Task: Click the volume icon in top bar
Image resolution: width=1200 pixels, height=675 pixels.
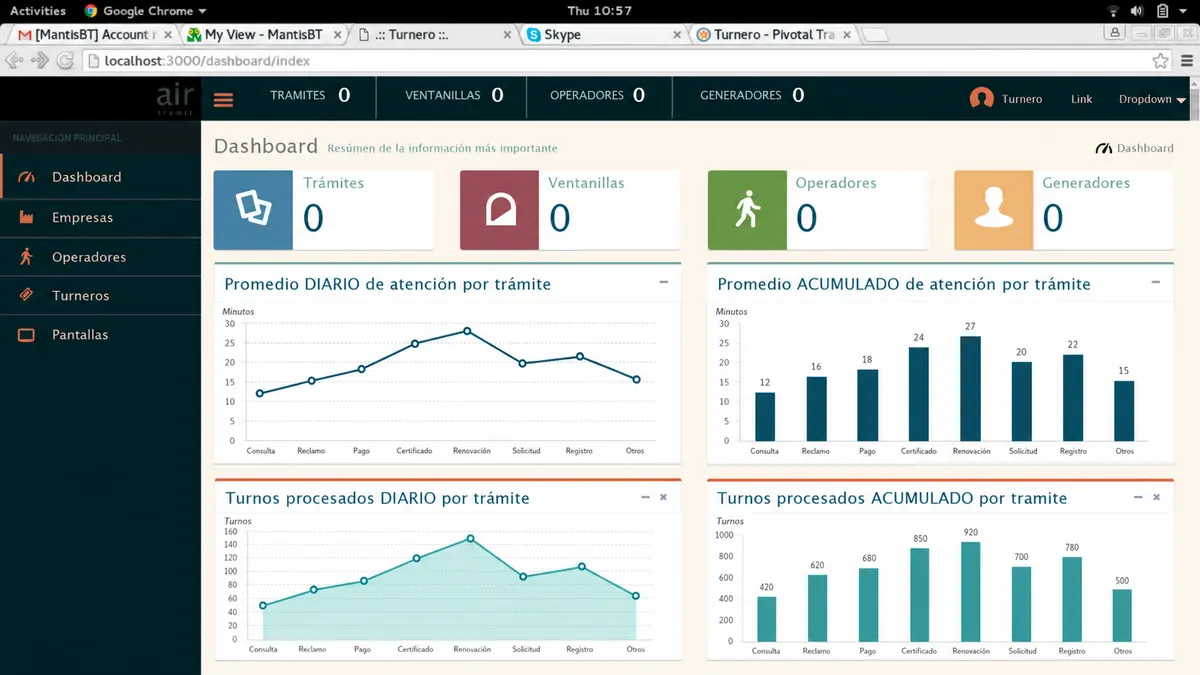Action: pyautogui.click(x=1137, y=11)
